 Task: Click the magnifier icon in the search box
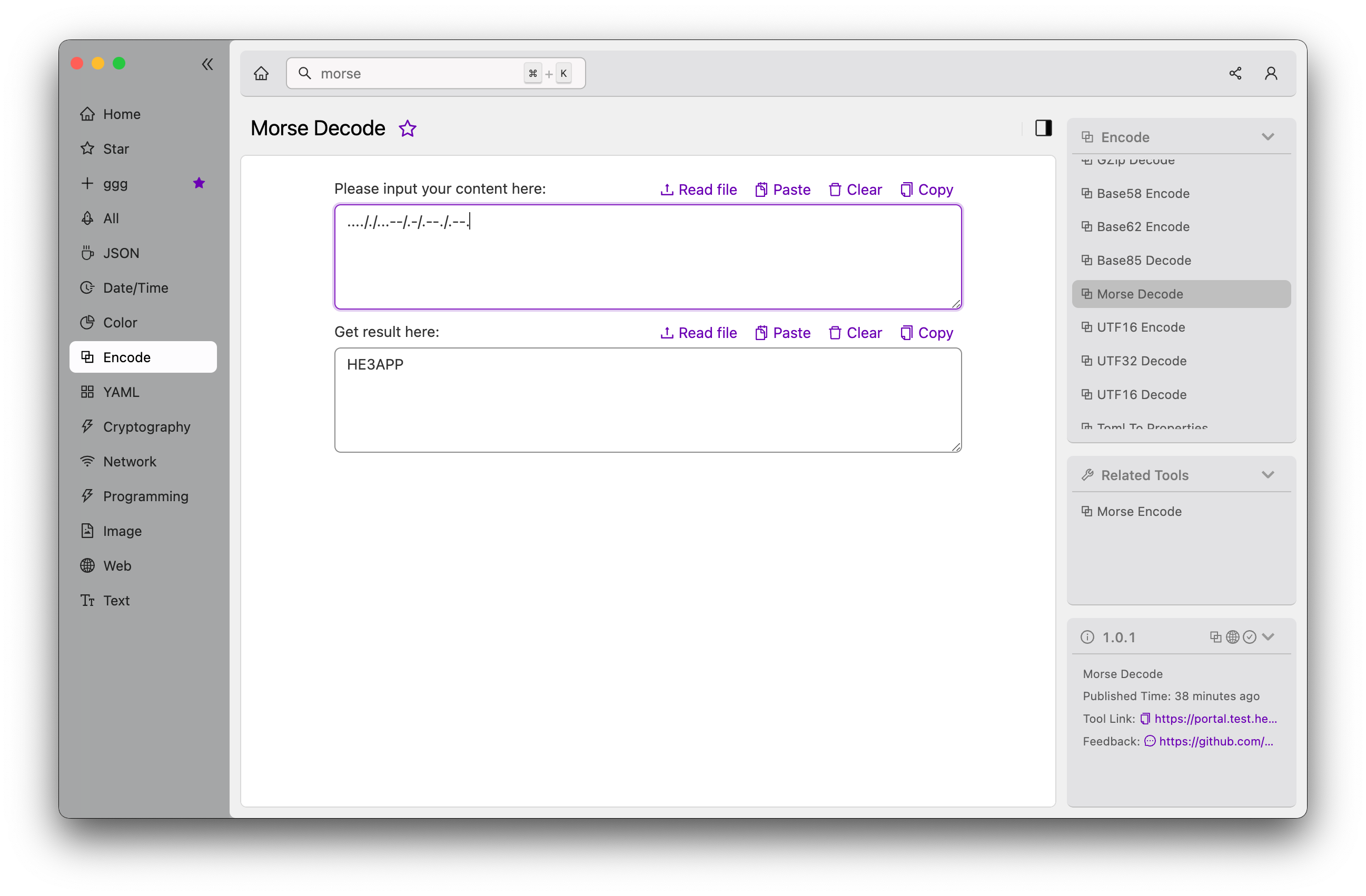coord(305,73)
